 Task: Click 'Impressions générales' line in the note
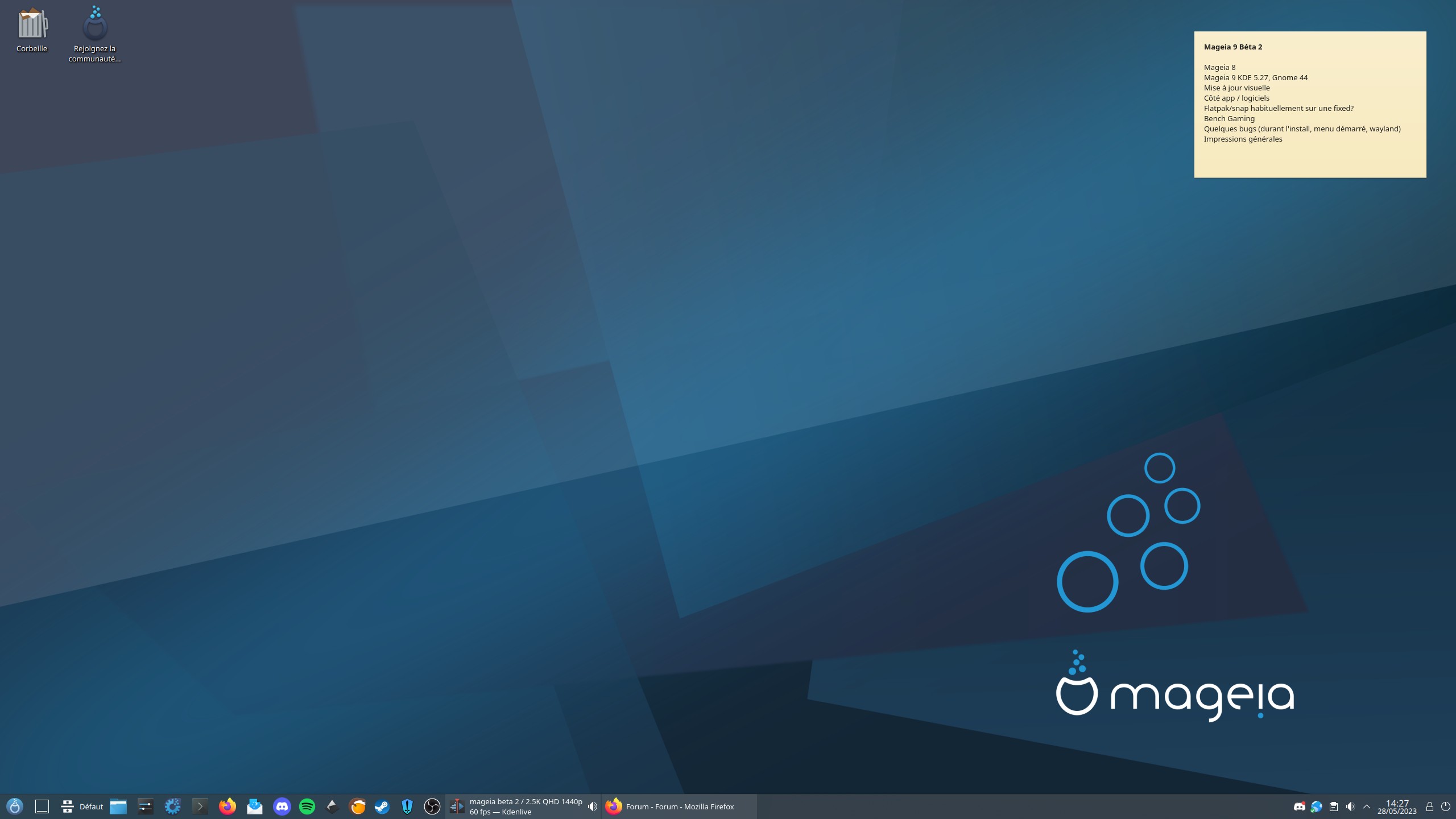click(1243, 139)
